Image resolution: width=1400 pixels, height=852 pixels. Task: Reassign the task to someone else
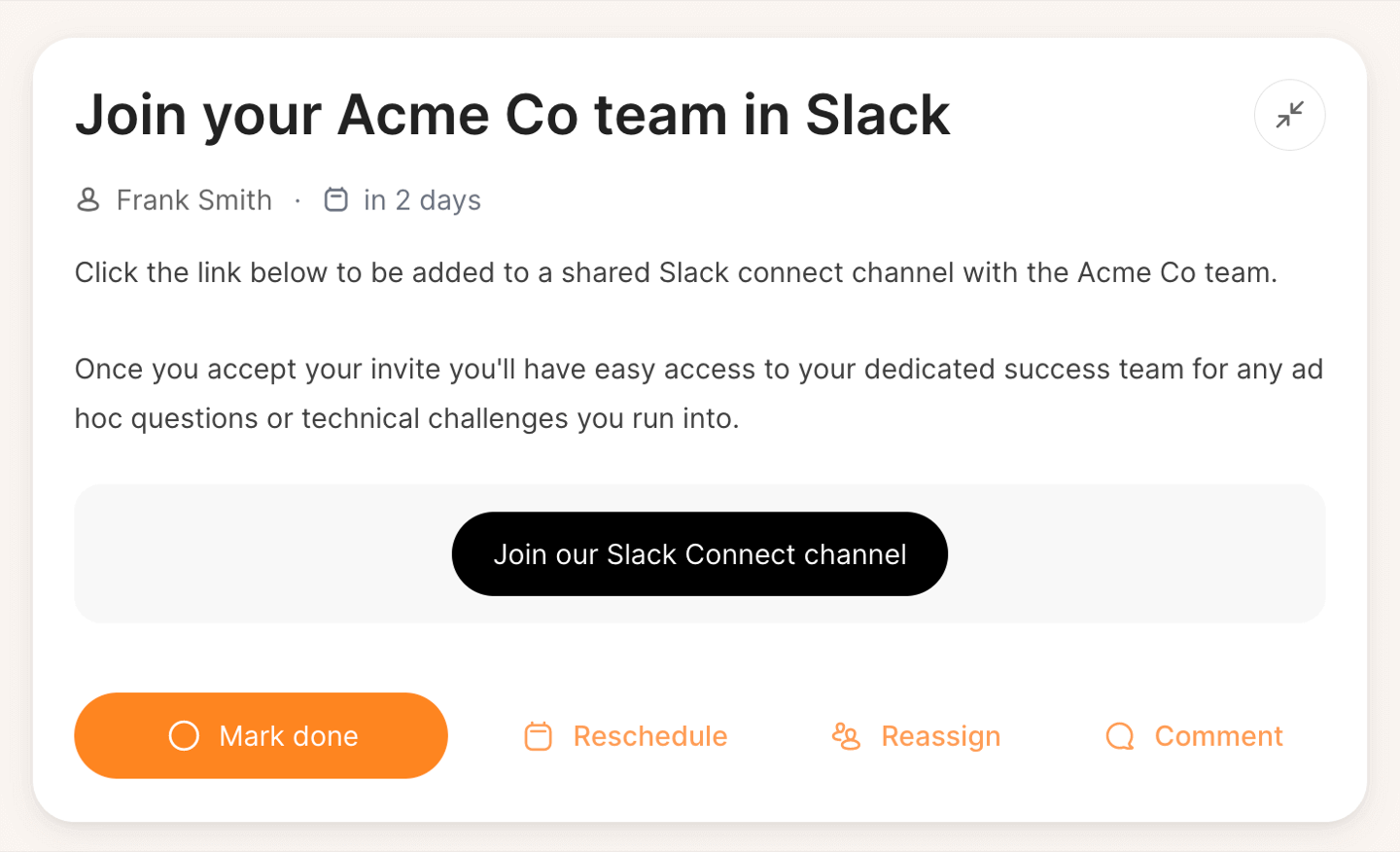(x=917, y=736)
